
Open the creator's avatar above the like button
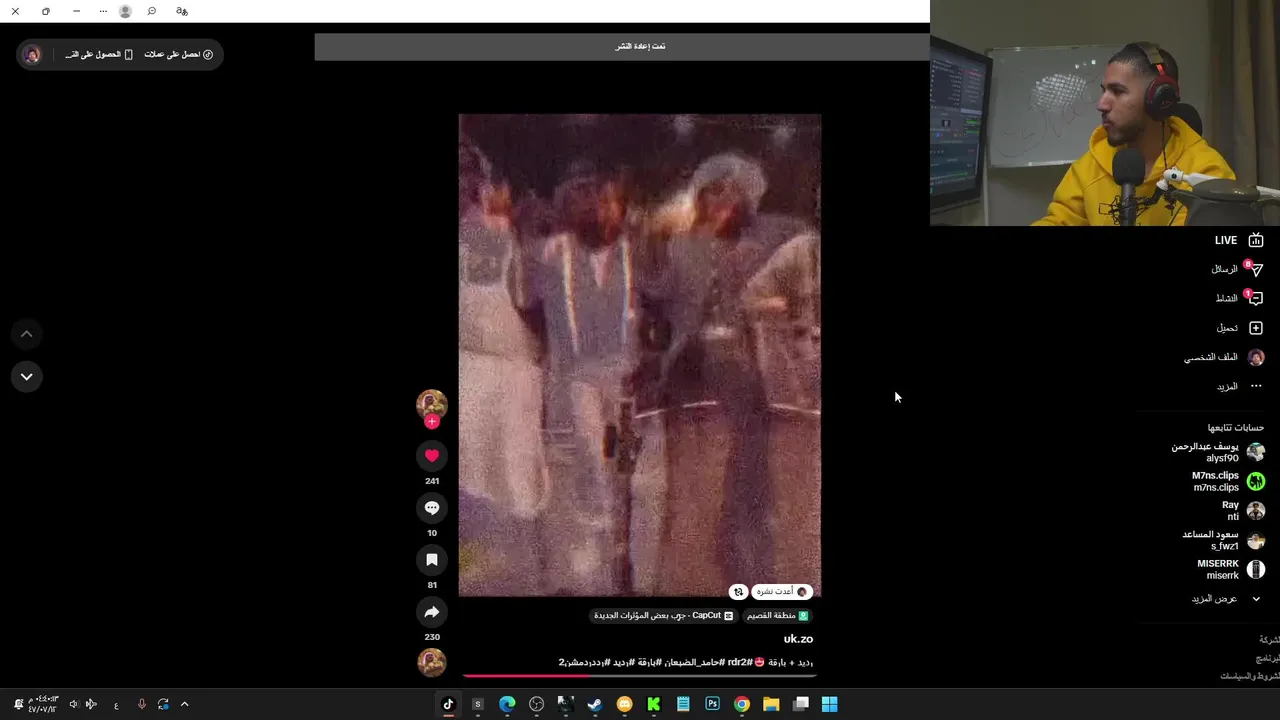click(432, 404)
